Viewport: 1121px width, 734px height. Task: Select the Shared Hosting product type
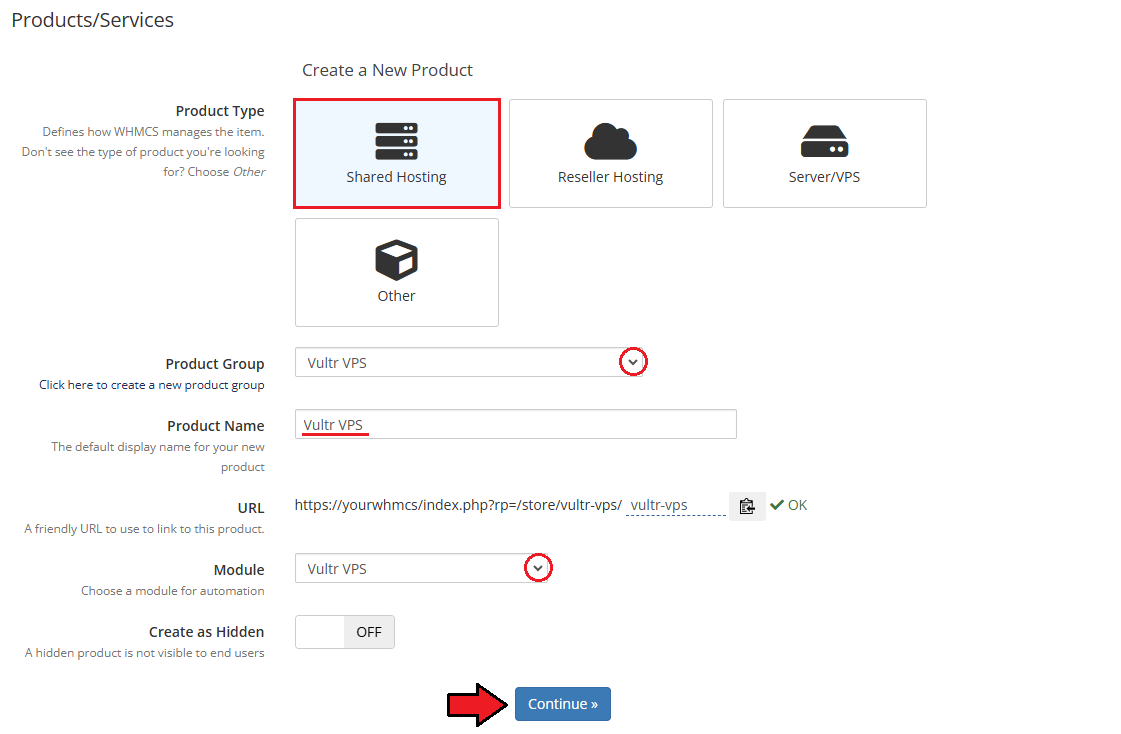[x=397, y=154]
